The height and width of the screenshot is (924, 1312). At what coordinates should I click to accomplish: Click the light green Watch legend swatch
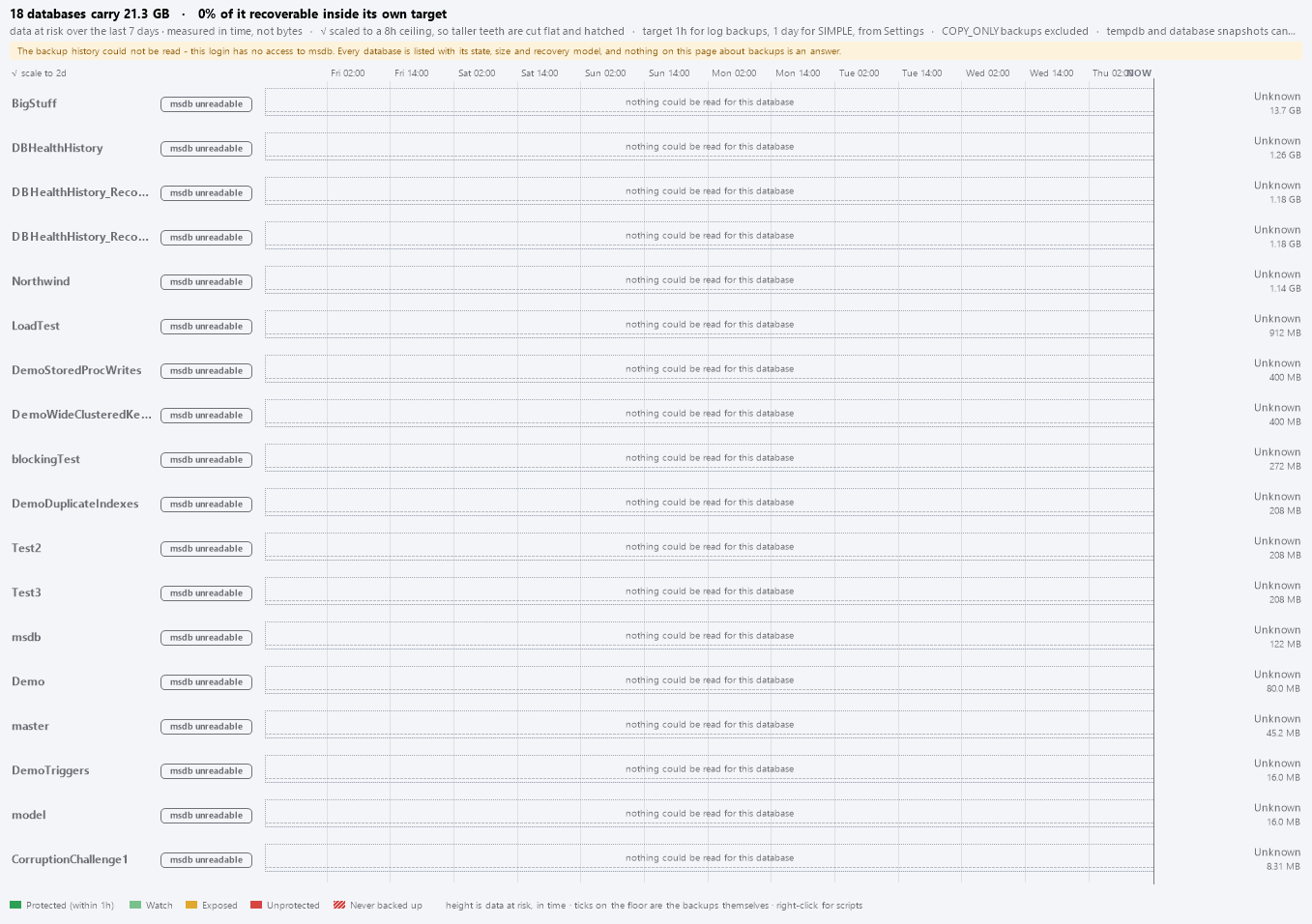(135, 905)
